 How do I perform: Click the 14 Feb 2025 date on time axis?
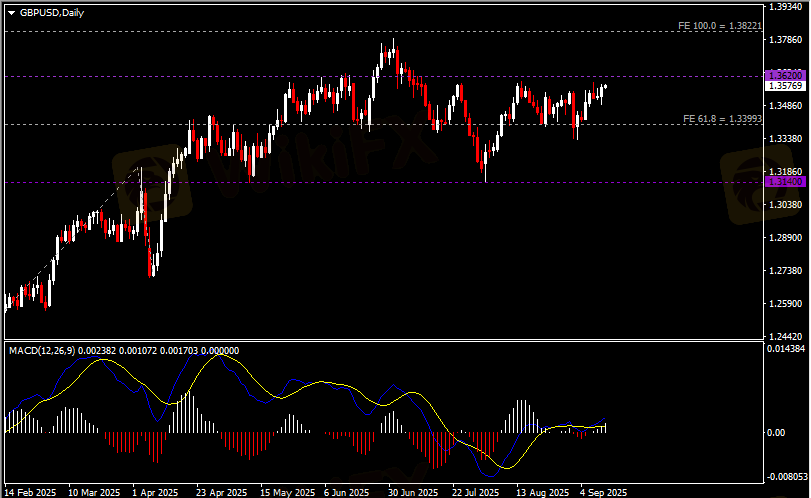tap(31, 492)
